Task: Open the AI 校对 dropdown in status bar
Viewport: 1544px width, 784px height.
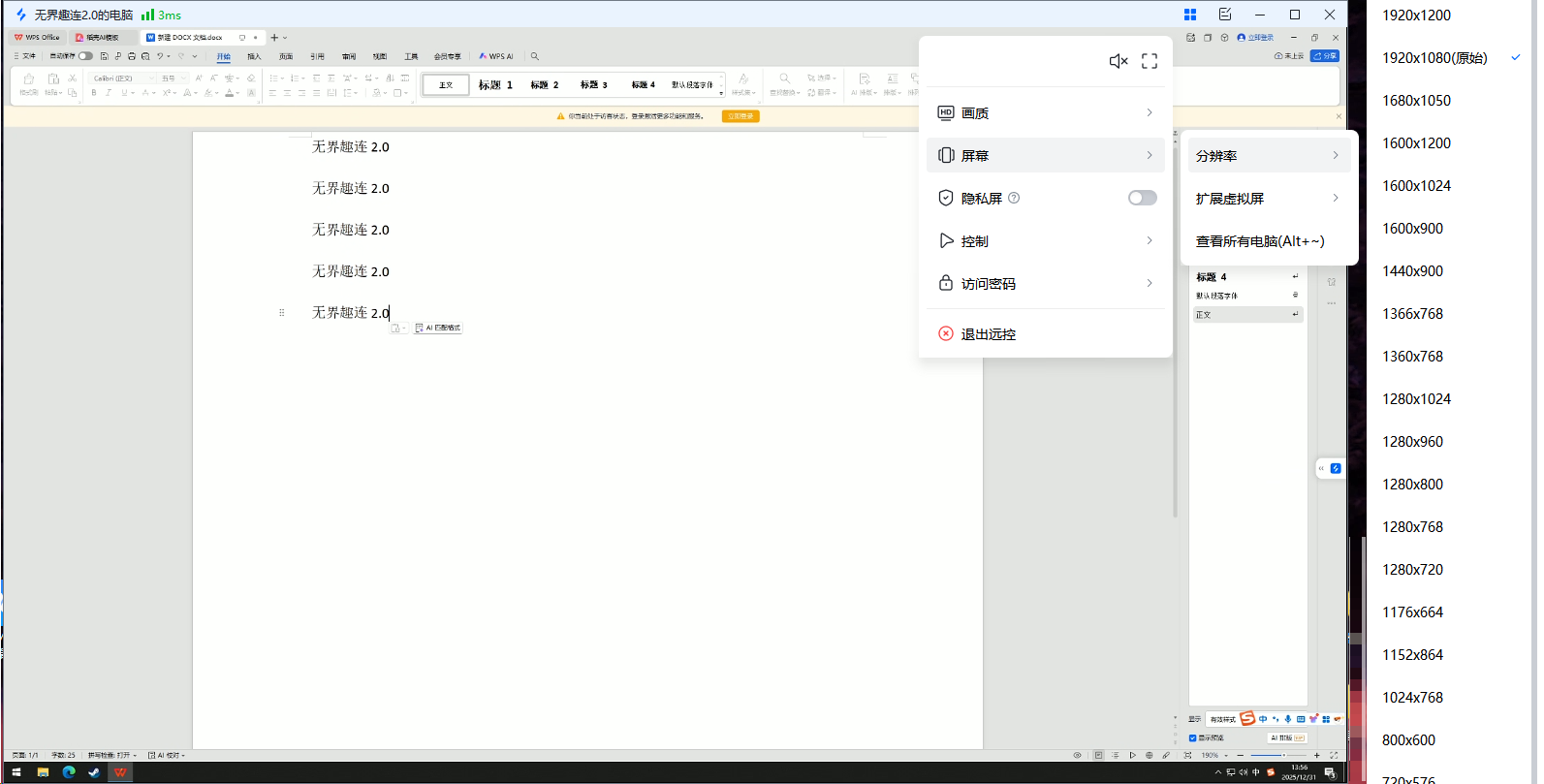Action: (x=166, y=755)
